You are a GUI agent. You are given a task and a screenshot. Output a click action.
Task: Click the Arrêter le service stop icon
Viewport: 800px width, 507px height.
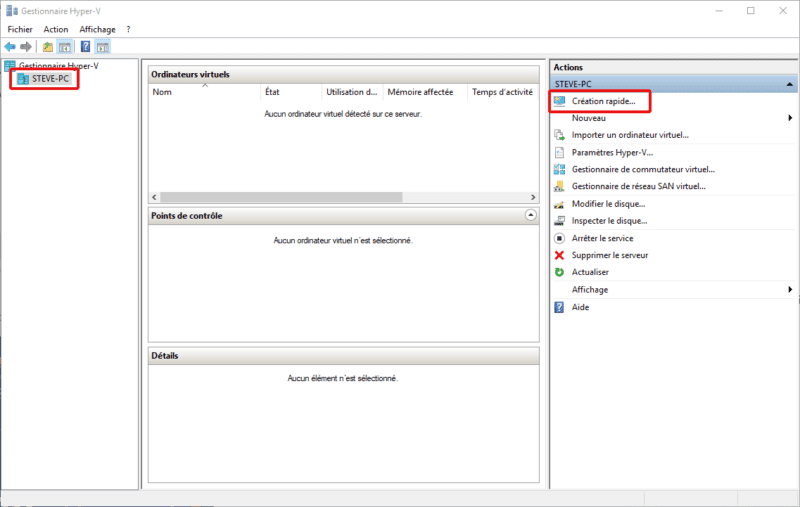(x=560, y=238)
